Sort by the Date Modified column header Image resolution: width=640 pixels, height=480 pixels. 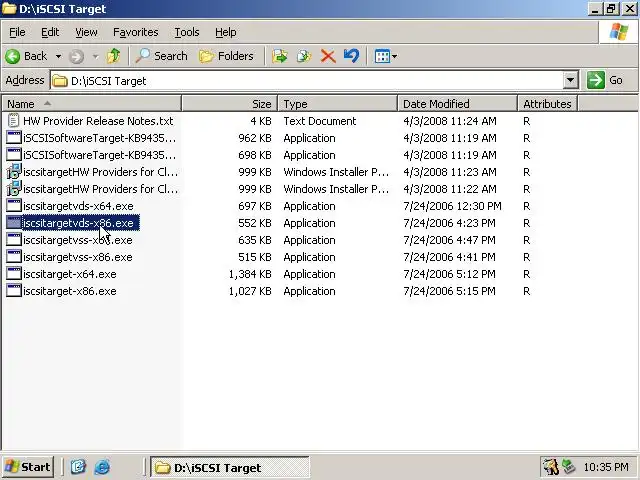457,104
